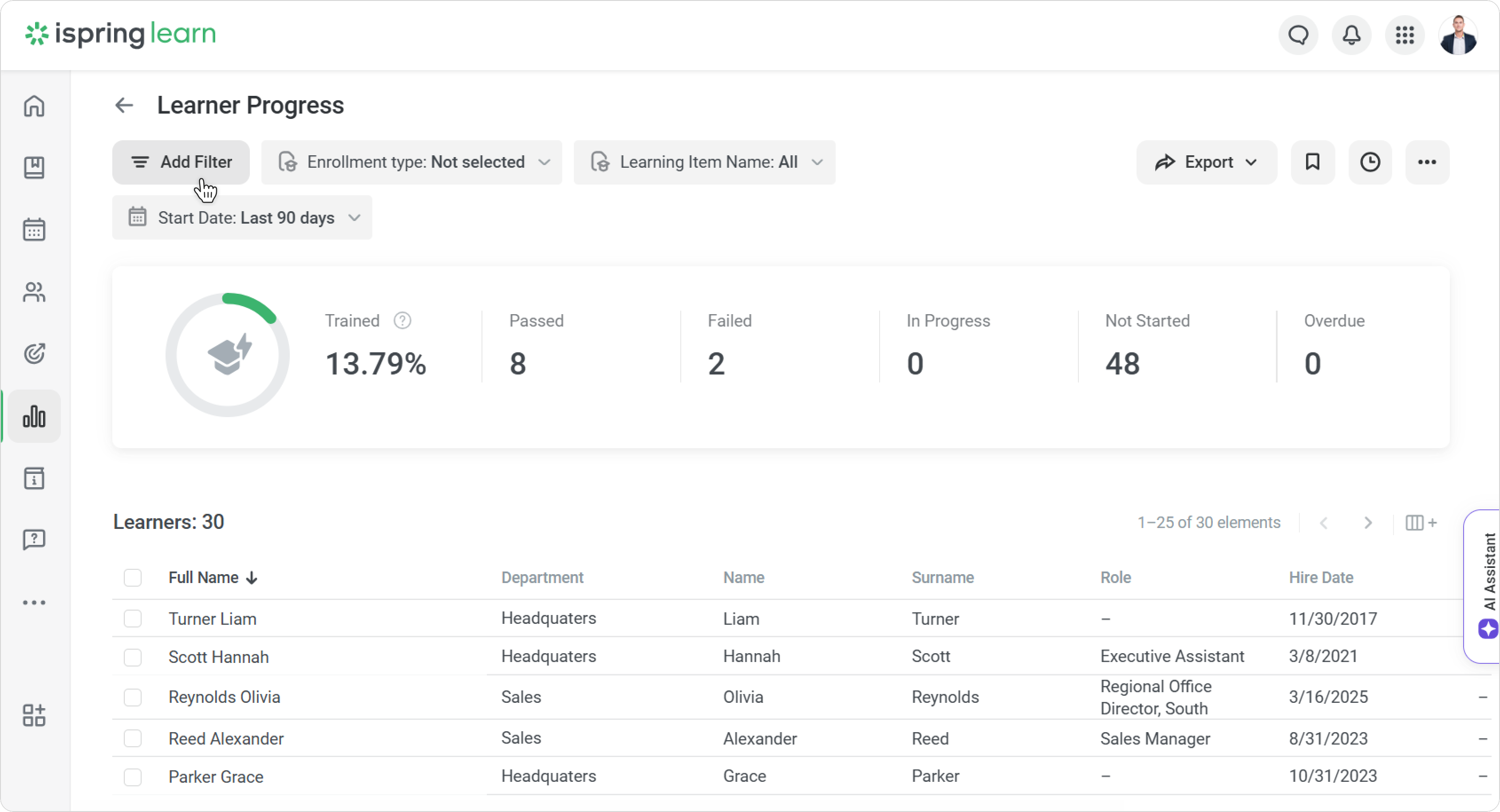Click the Trained help question mark
Screen dimensions: 1500x812
point(403,321)
